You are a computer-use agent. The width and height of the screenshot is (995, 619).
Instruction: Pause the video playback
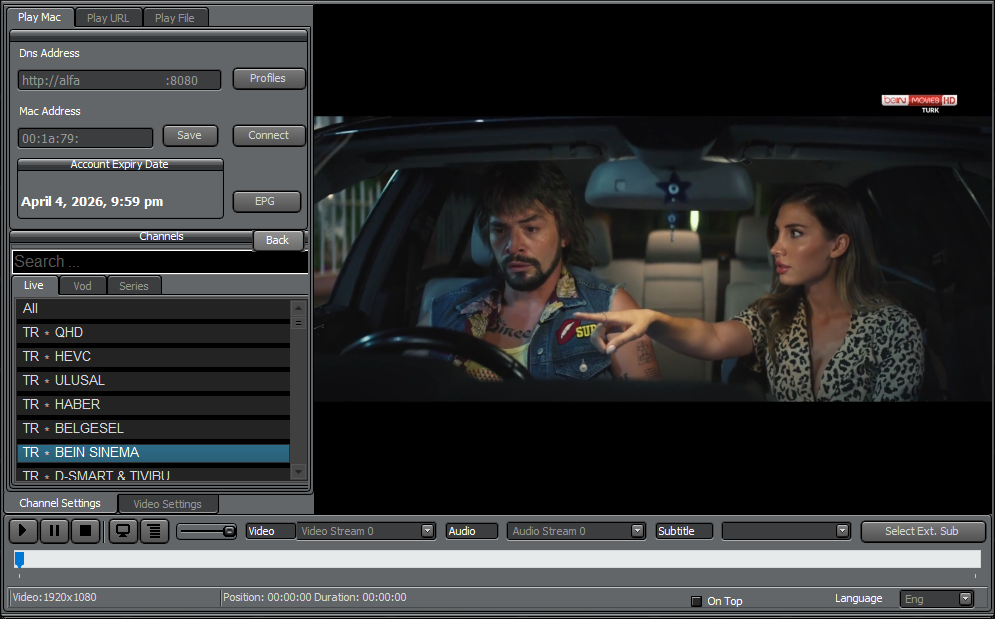coord(55,531)
